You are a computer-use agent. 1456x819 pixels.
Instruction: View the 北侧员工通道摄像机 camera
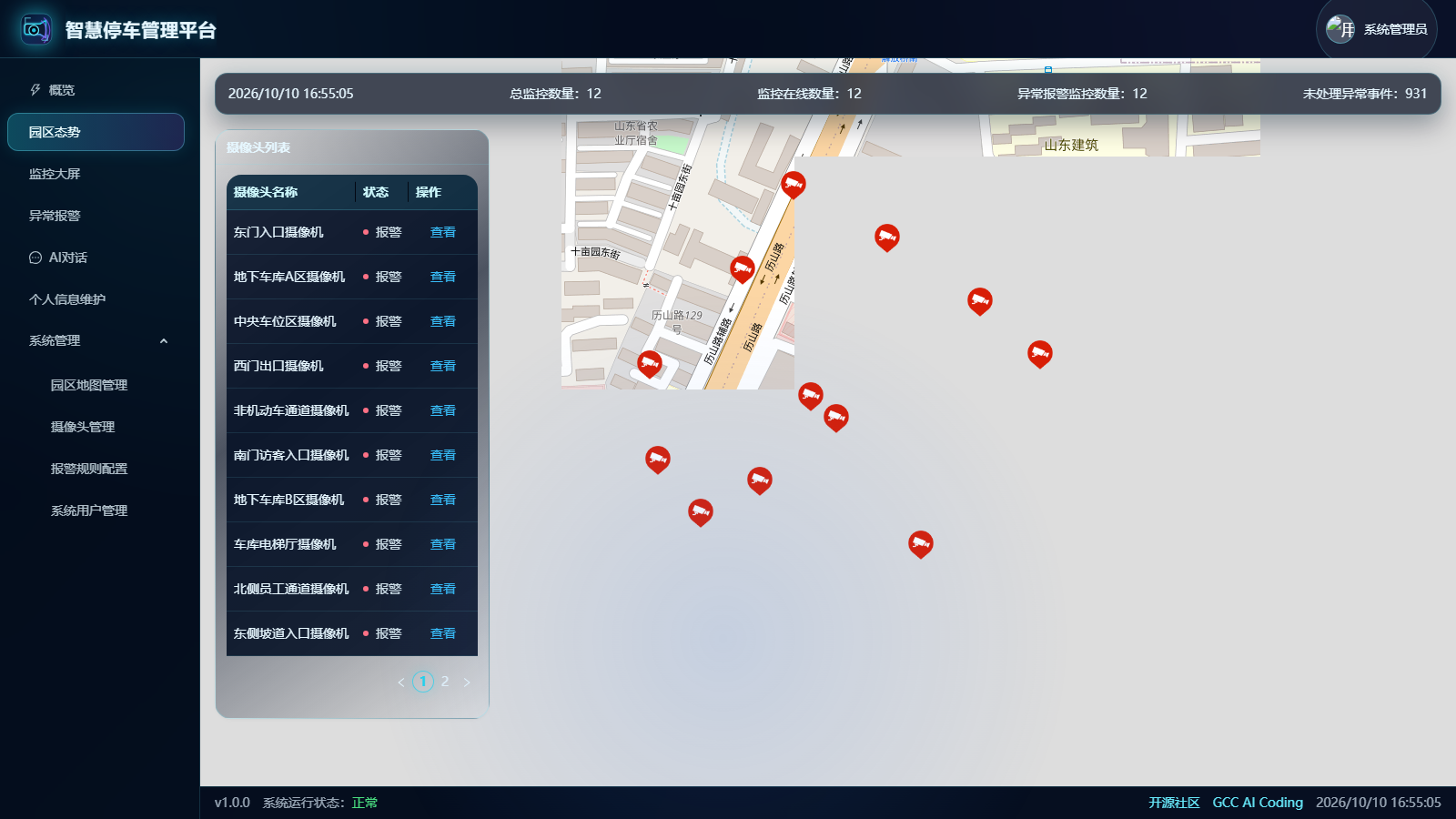point(443,589)
